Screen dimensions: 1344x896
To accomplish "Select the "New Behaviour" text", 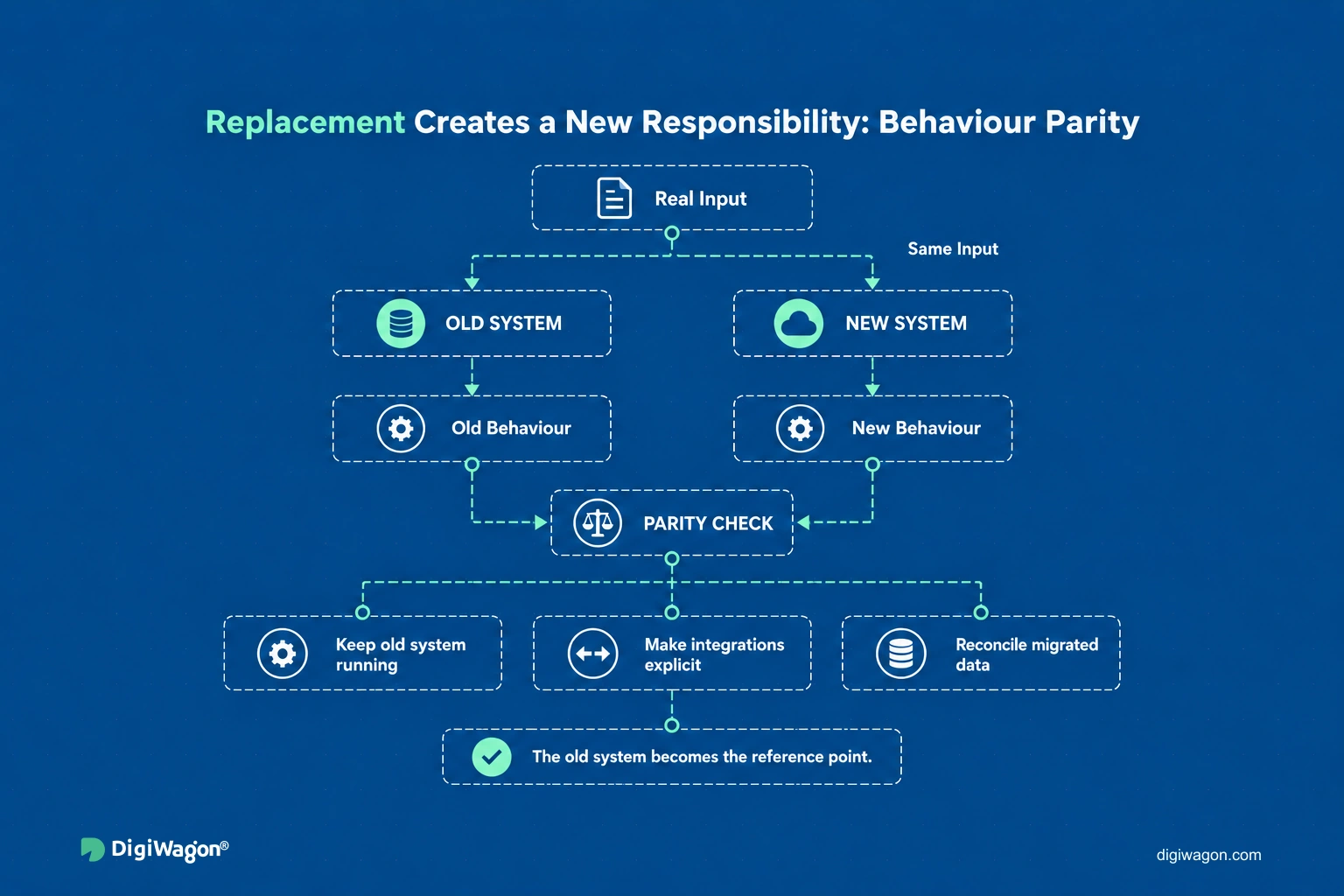I will pos(916,428).
